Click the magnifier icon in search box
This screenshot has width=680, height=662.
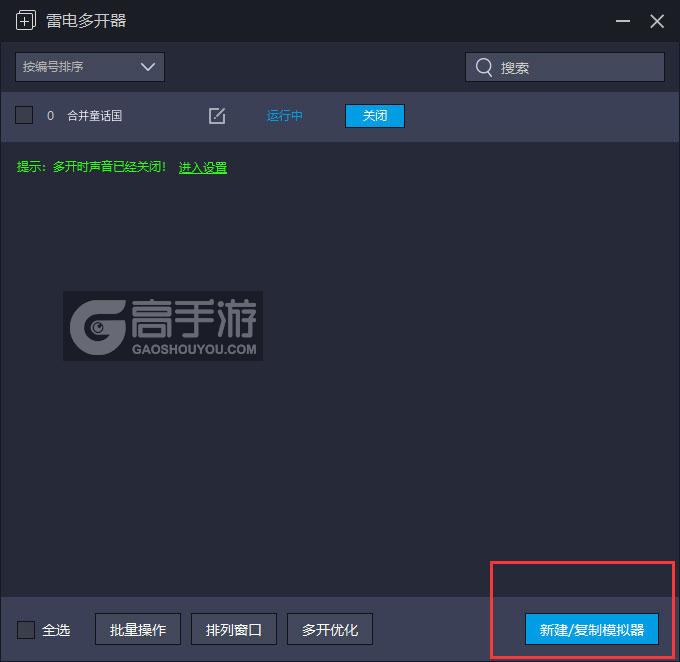point(484,67)
